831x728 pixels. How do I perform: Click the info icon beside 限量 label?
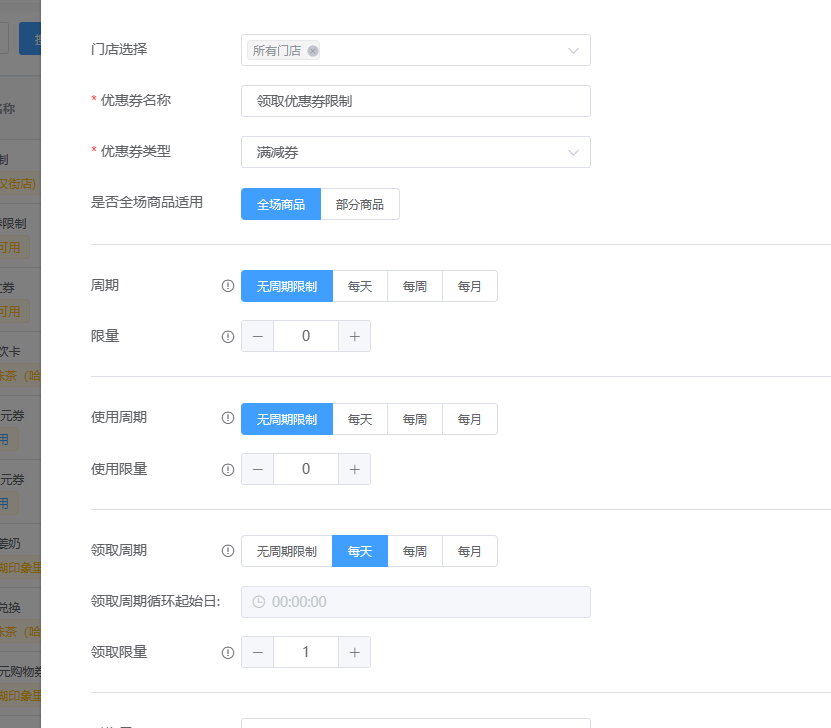point(227,336)
